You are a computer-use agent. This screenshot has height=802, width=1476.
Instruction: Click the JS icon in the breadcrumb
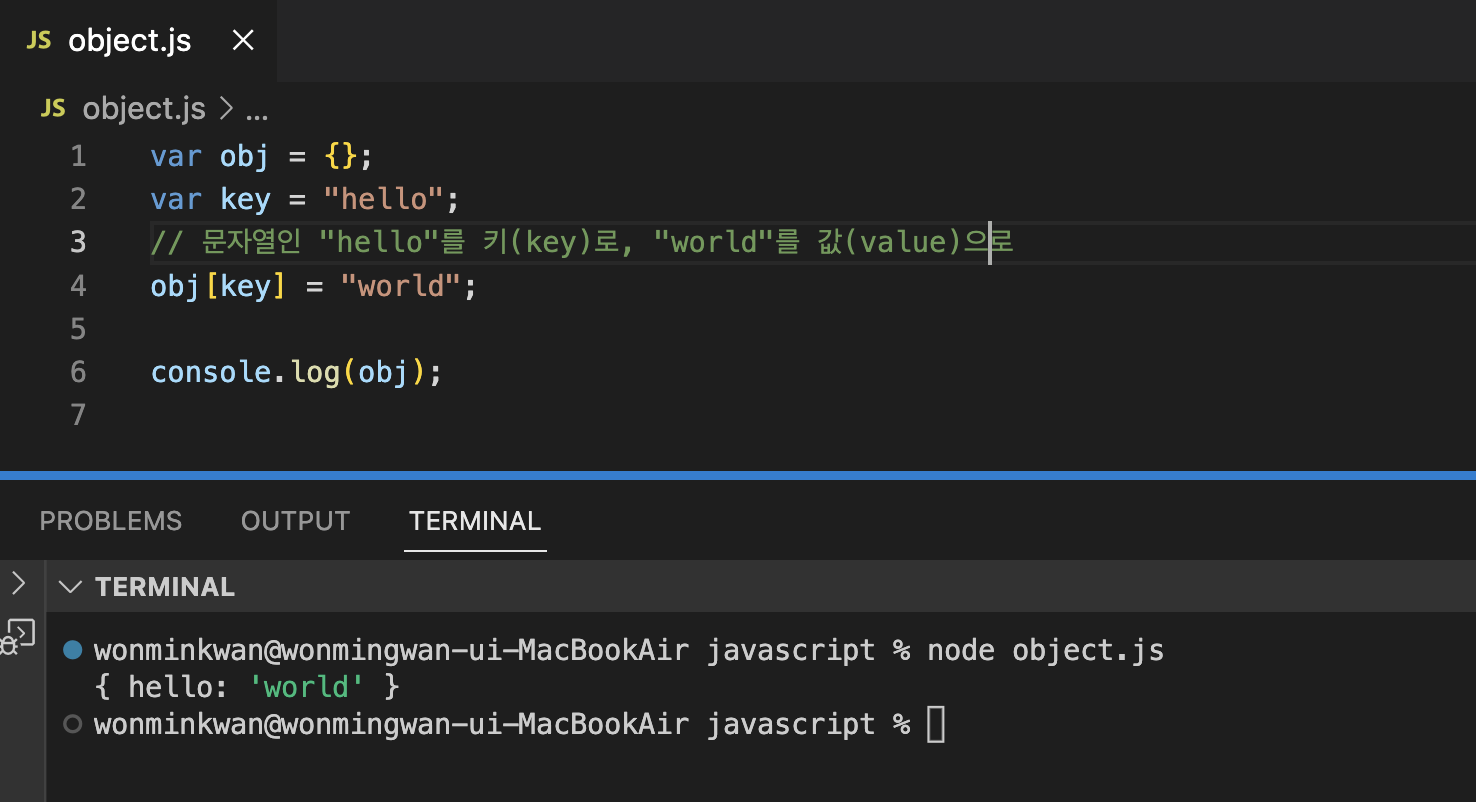pyautogui.click(x=53, y=108)
